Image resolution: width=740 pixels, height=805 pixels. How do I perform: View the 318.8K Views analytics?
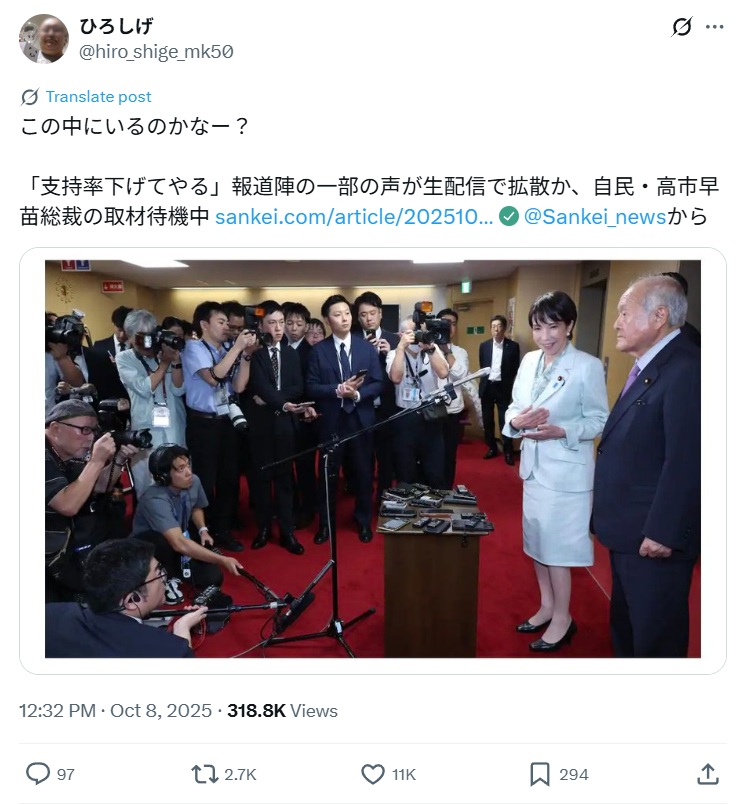[x=282, y=711]
